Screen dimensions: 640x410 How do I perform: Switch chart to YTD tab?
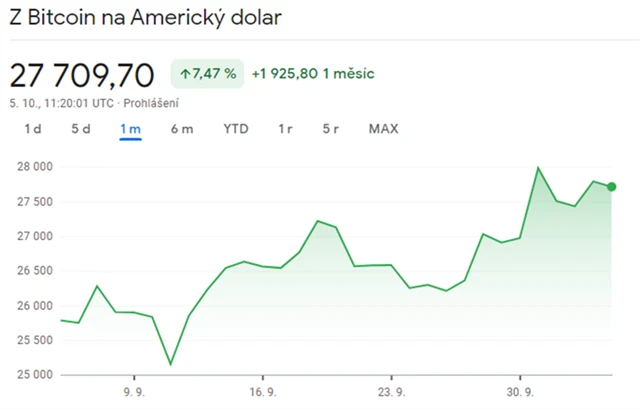tap(236, 129)
